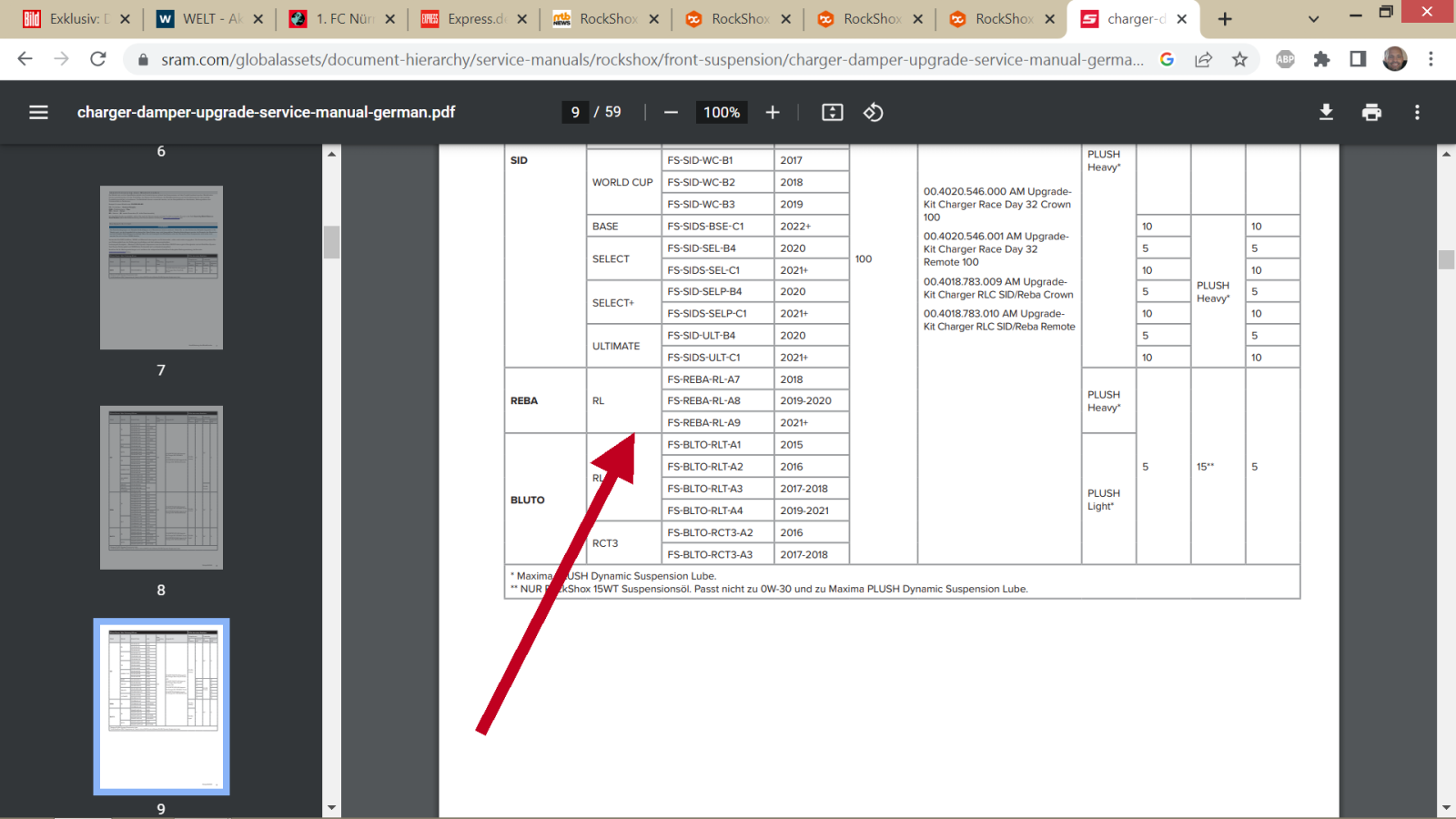This screenshot has width=1456, height=819.
Task: Click the 2019-2021 year cell
Action: 812,511
